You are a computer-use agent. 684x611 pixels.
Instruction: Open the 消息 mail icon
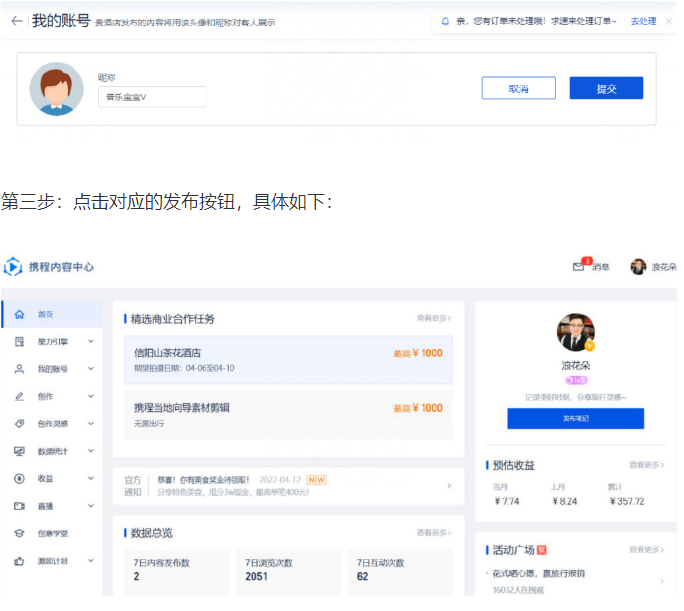(578, 266)
